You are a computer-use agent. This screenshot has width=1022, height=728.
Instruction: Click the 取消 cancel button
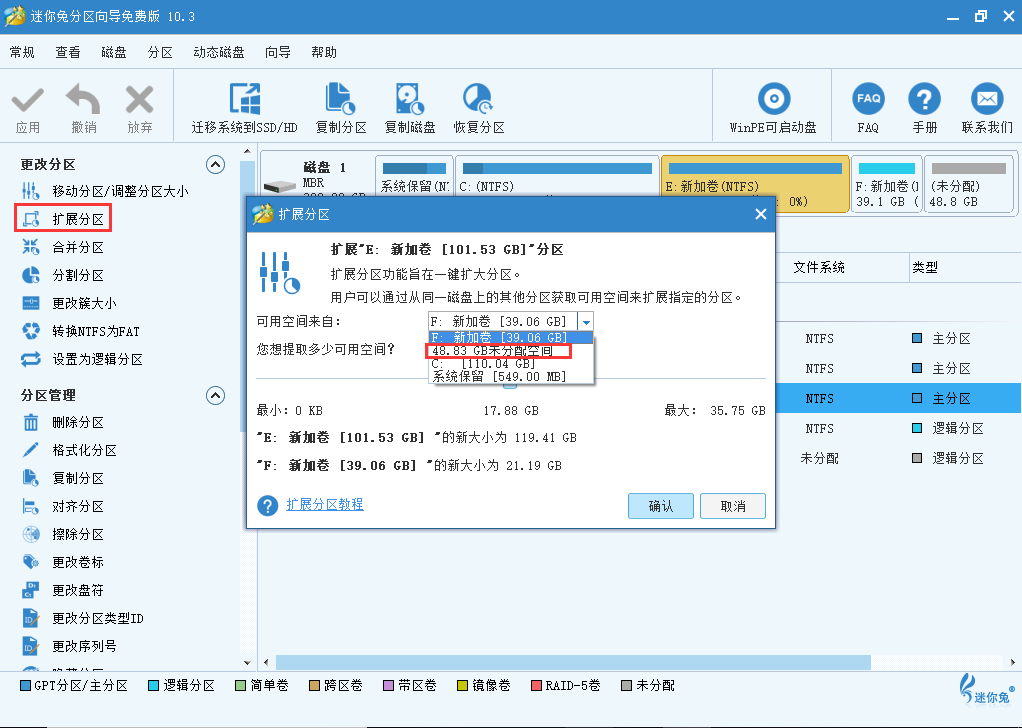point(733,506)
